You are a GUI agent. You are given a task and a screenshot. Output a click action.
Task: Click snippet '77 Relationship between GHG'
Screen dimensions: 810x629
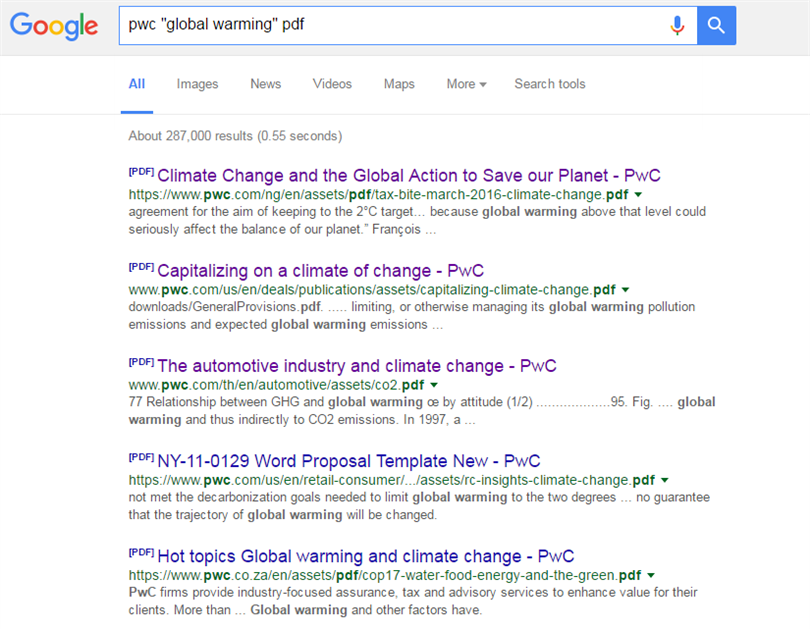point(422,411)
